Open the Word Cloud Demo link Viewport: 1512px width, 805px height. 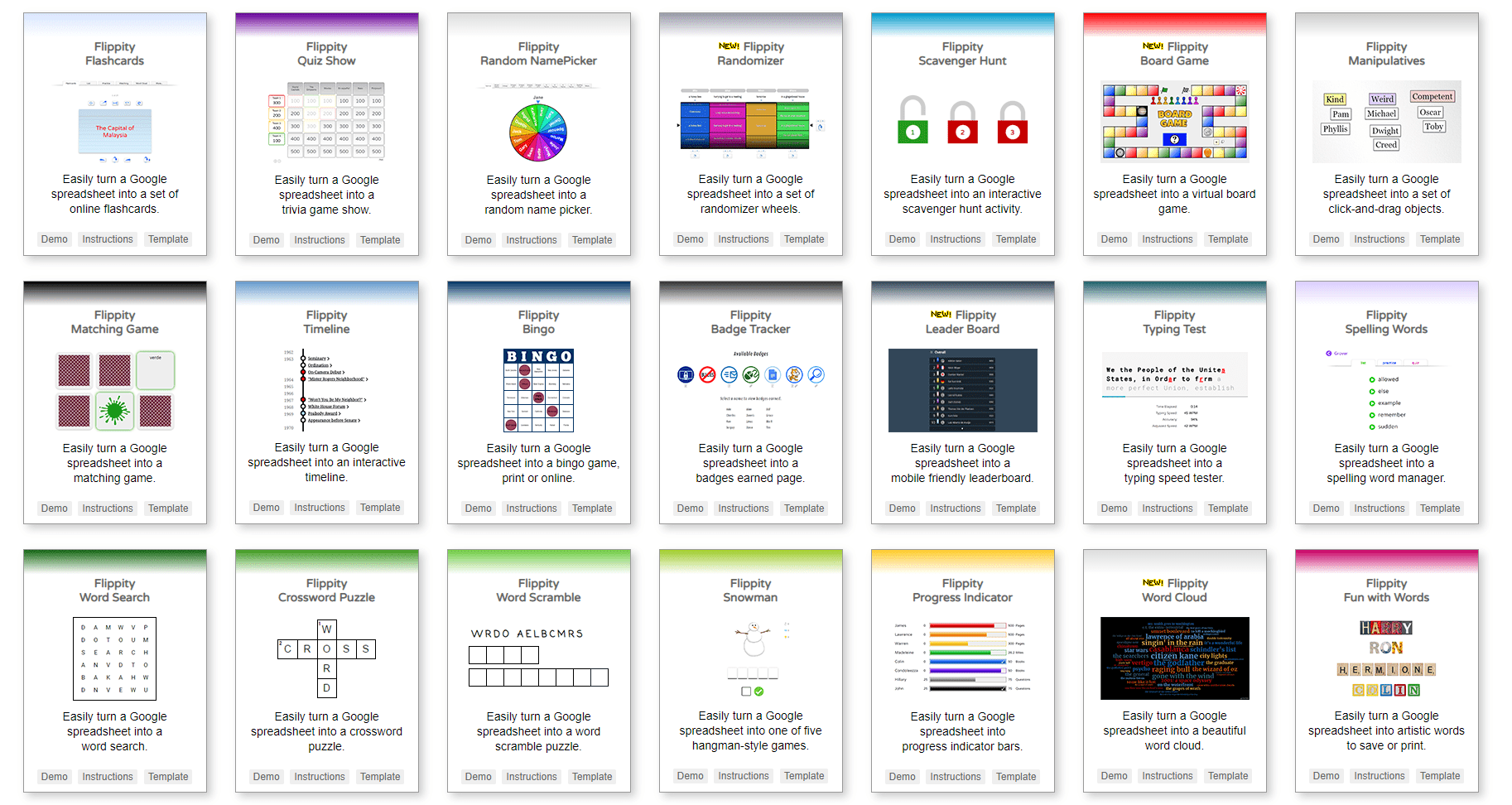point(1114,776)
